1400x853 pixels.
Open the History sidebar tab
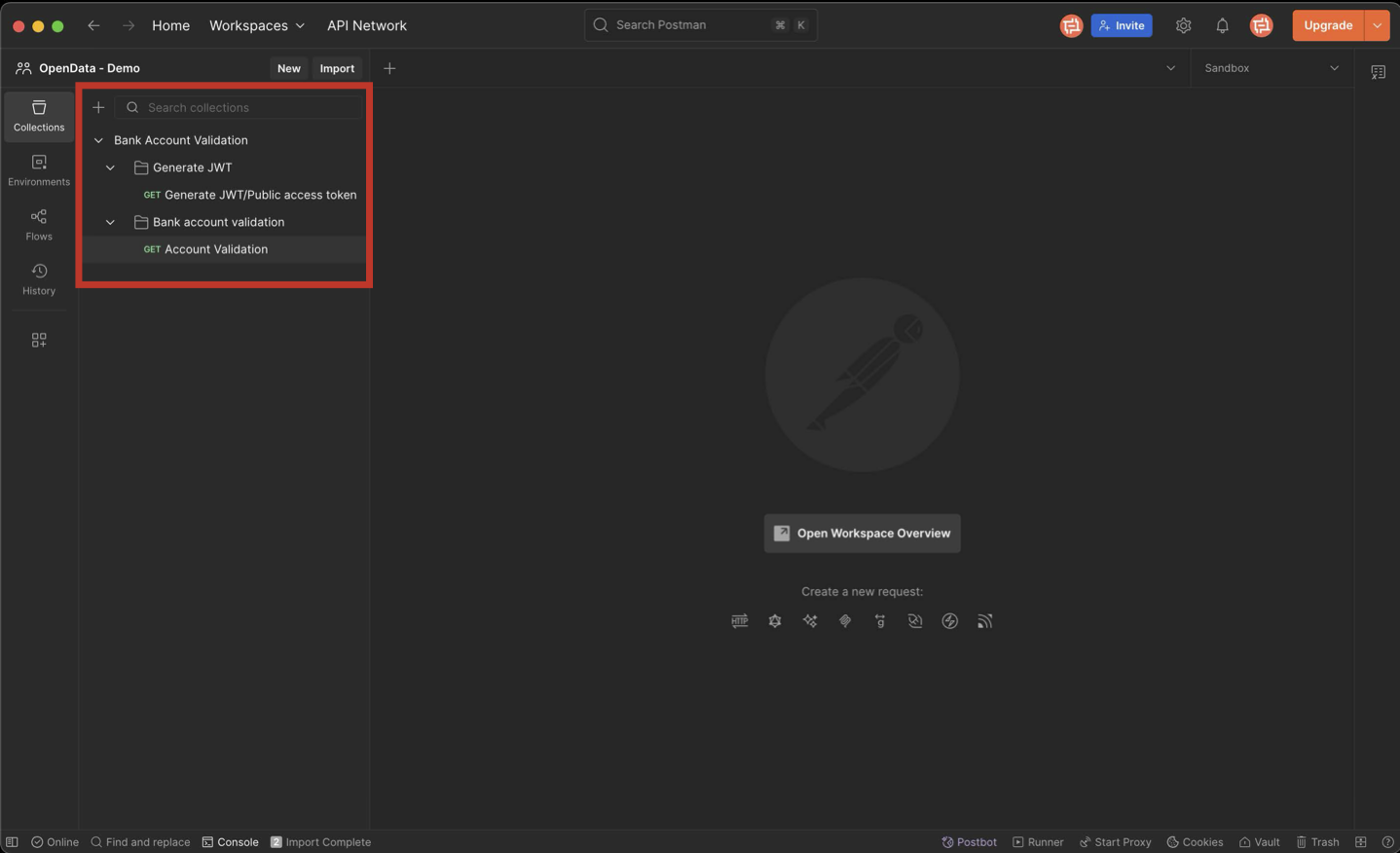(39, 279)
